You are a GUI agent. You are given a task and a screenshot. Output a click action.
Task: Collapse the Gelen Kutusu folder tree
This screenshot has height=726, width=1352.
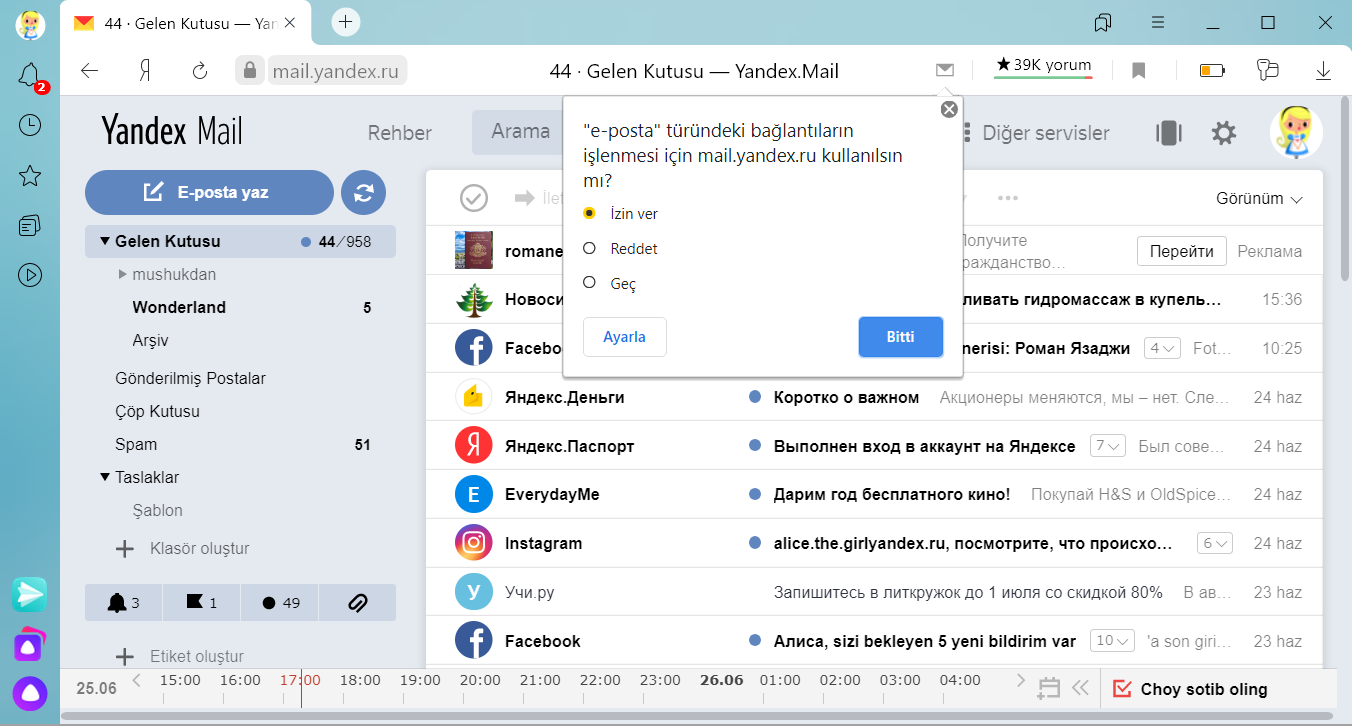(104, 241)
